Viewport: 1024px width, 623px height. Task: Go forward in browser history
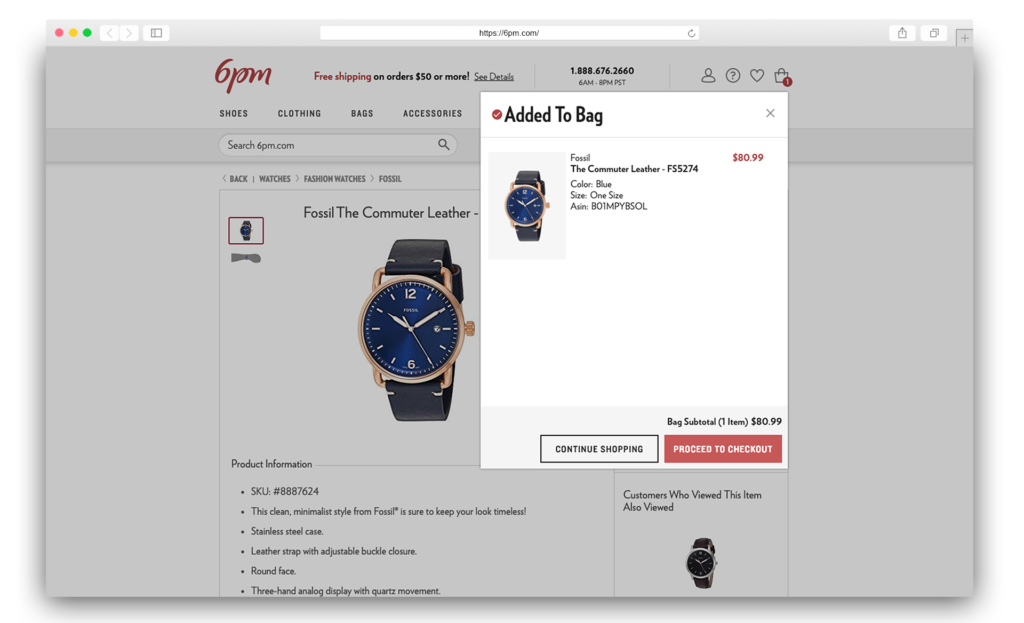pyautogui.click(x=129, y=33)
